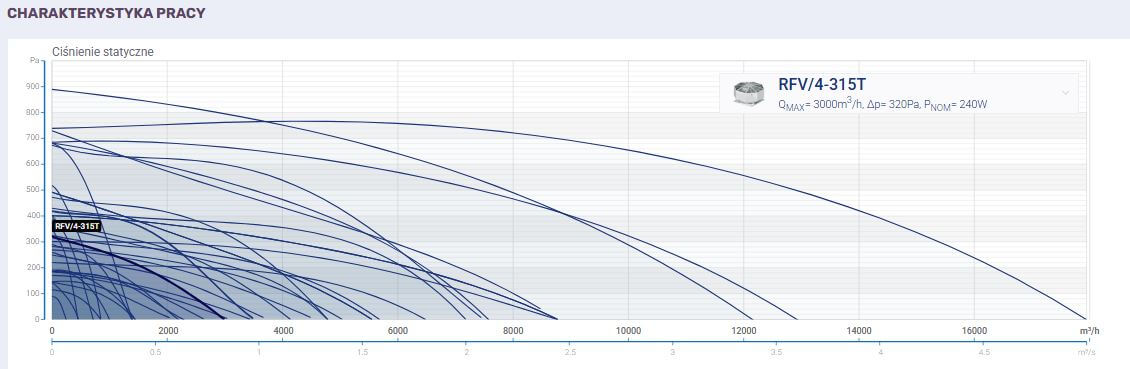This screenshot has width=1130, height=369.
Task: Open the RFV/4-315T model title in selector
Action: 822,84
